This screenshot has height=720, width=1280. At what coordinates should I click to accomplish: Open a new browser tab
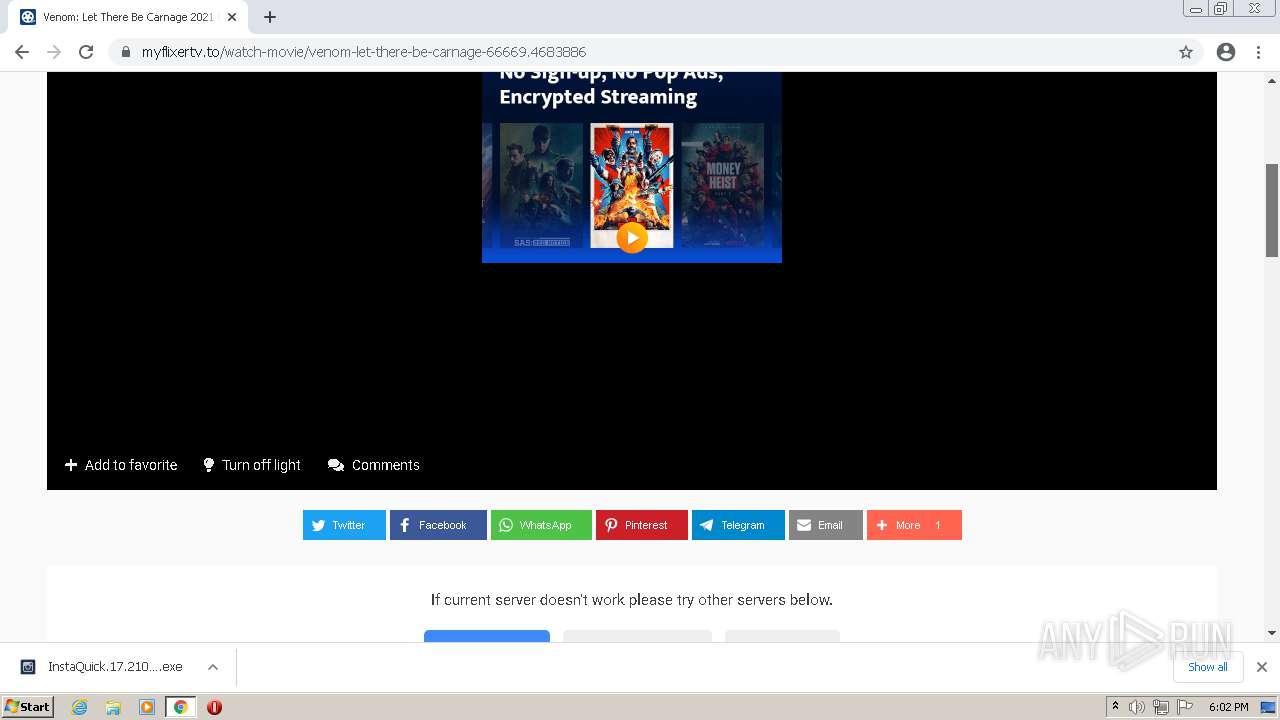click(x=270, y=17)
